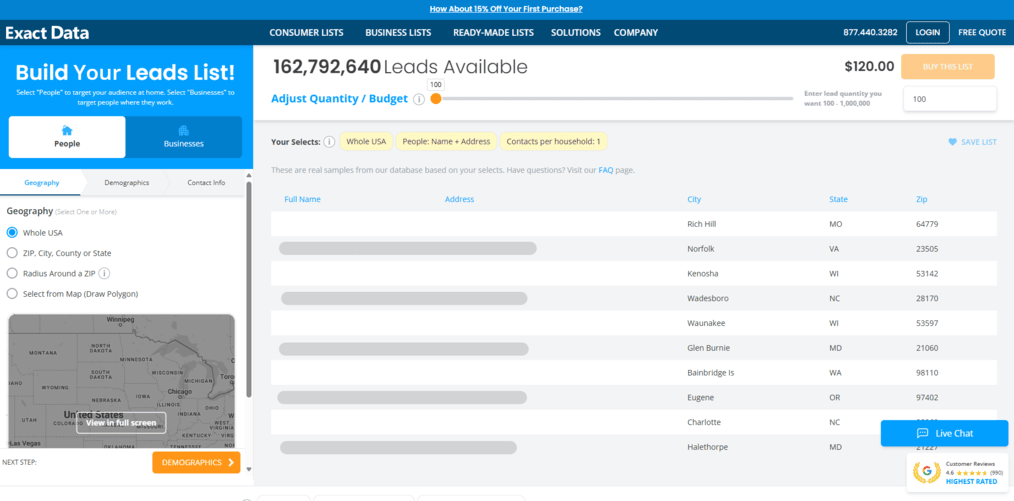Switch to the Contact Info tab

click(x=206, y=183)
